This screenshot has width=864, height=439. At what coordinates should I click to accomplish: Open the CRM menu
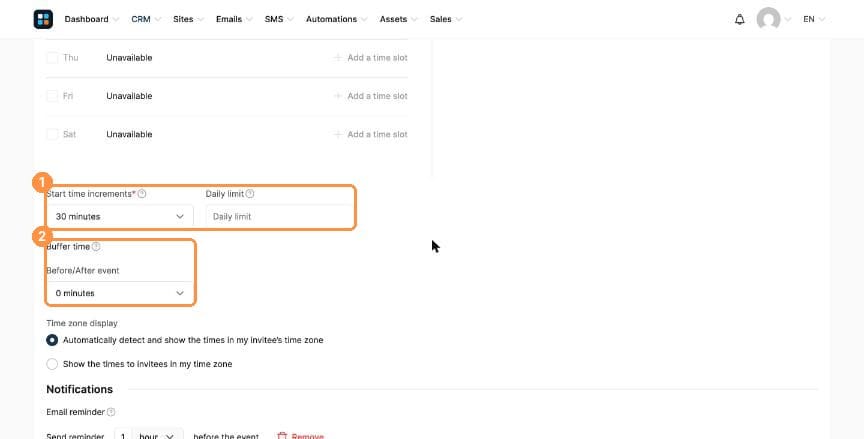[x=141, y=19]
